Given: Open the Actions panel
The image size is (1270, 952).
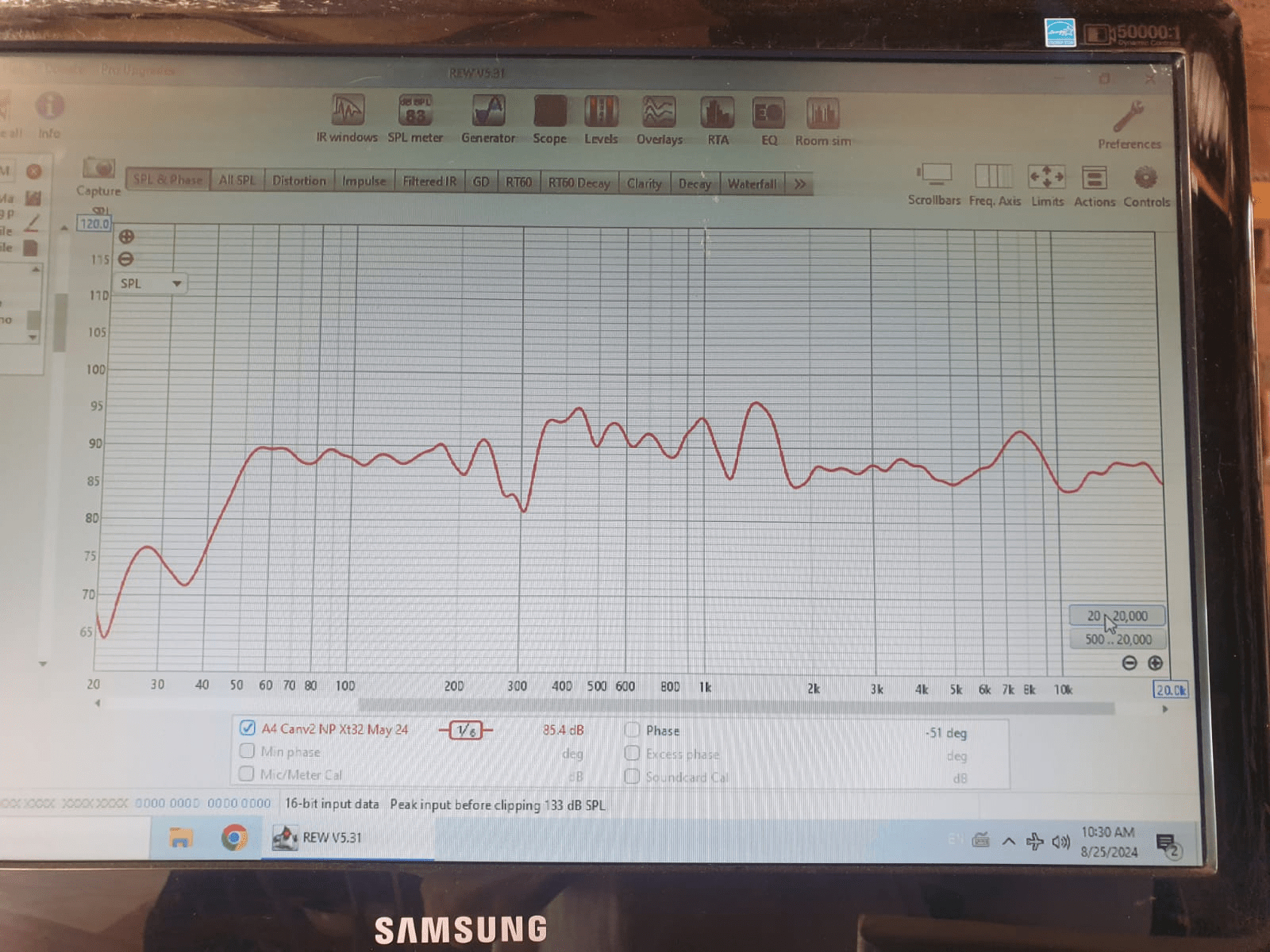Looking at the screenshot, I should coord(1095,186).
